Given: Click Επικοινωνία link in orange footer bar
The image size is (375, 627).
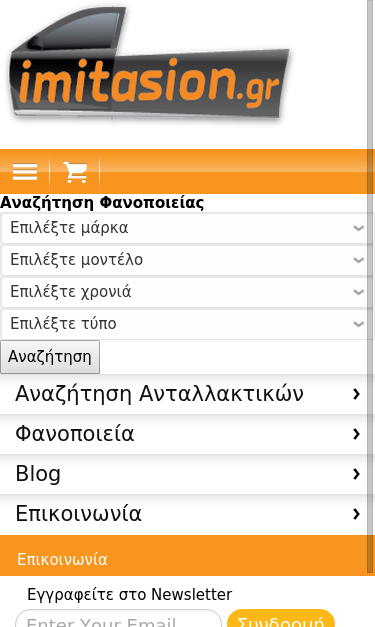Looking at the screenshot, I should 62,559.
